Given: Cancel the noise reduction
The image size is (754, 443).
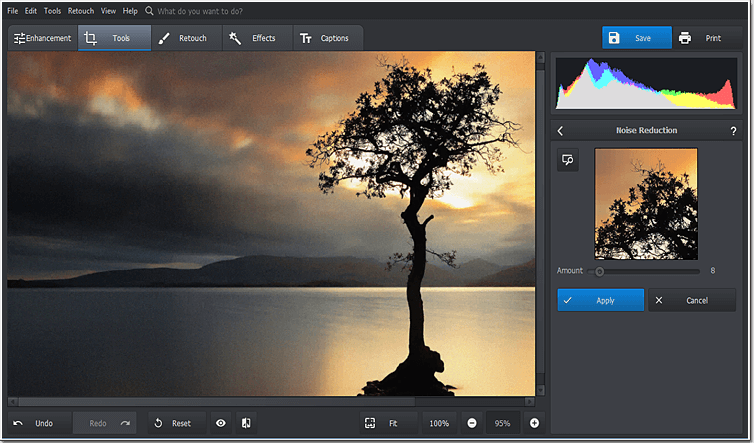Looking at the screenshot, I should (x=692, y=300).
